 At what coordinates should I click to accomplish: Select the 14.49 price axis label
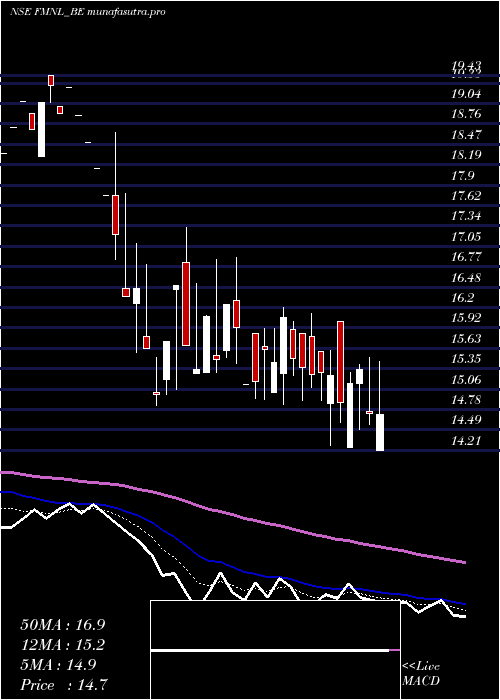pos(466,420)
